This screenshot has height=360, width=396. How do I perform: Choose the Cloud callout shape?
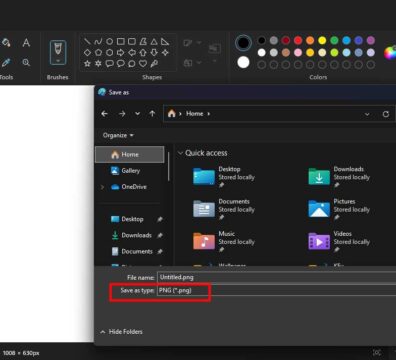(x=132, y=63)
